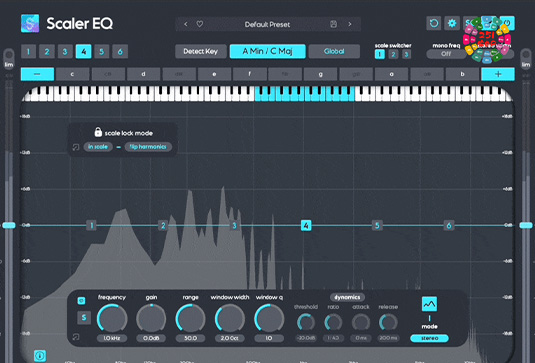The height and width of the screenshot is (363, 535).
Task: Click the minus button left of note c
Action: tap(38, 74)
